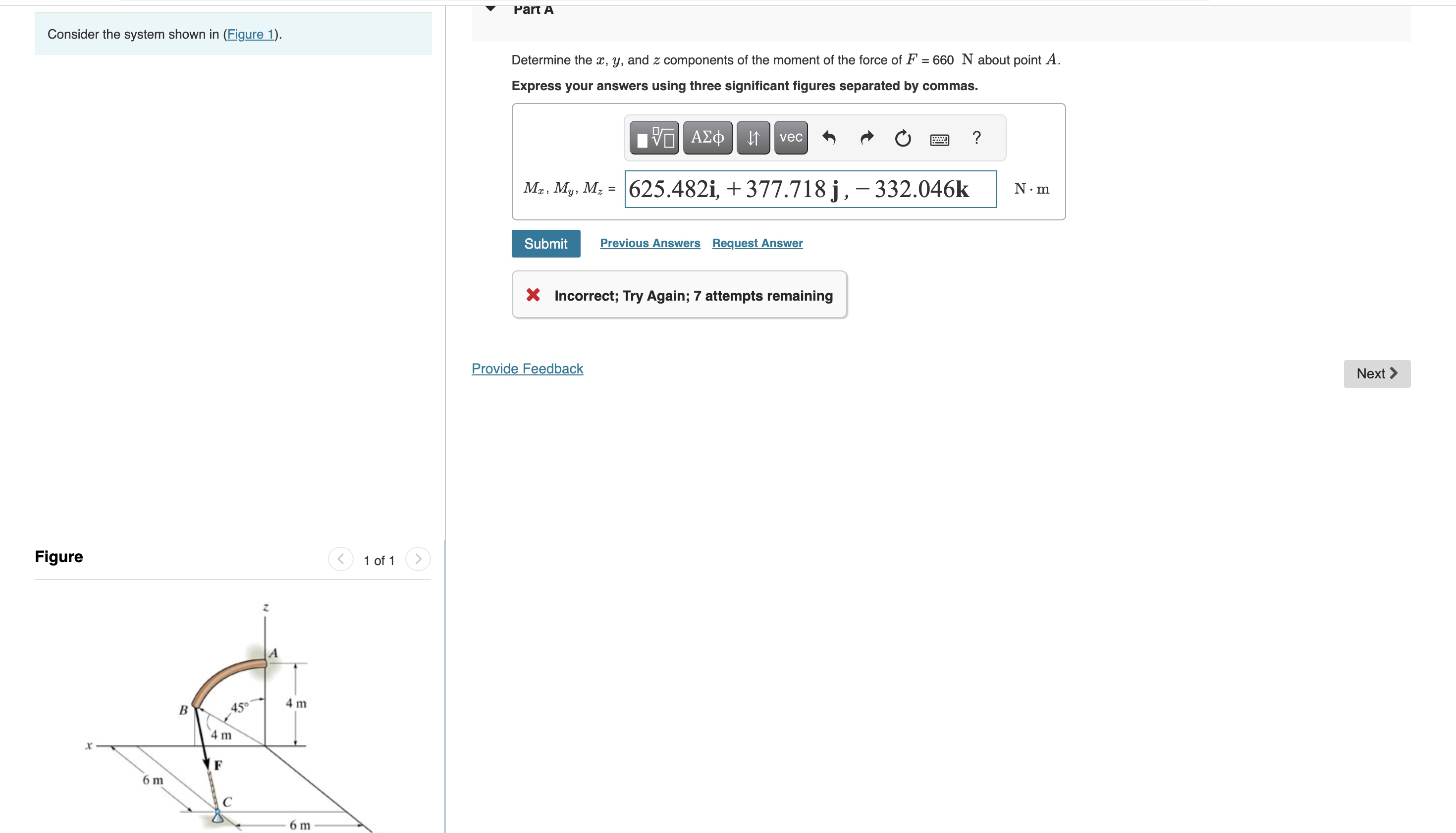Click the figure left navigation arrow
The height and width of the screenshot is (833, 1456).
pyautogui.click(x=341, y=559)
